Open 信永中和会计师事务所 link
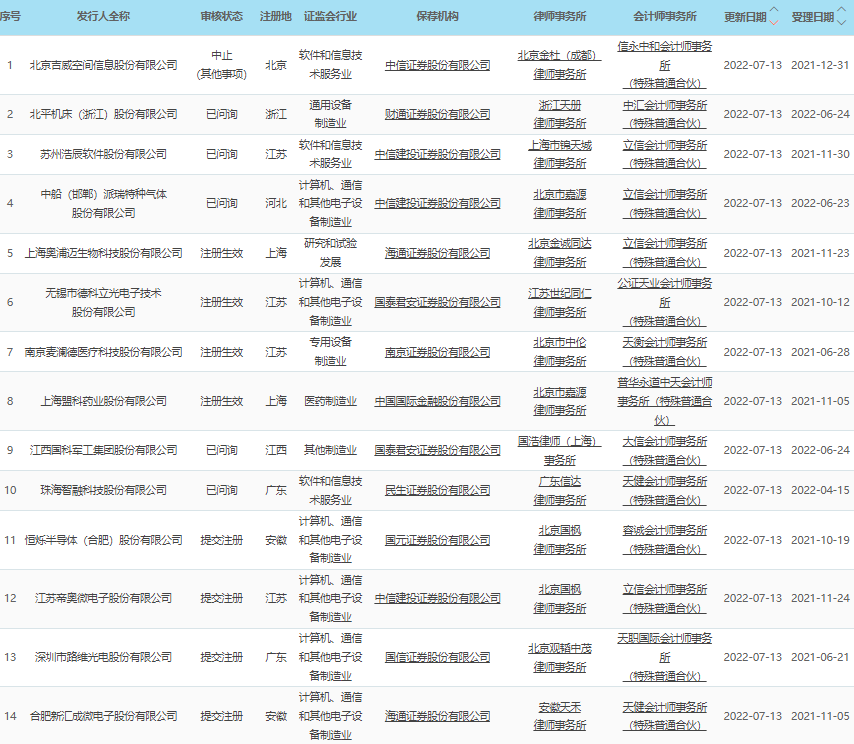The height and width of the screenshot is (744, 854). (x=664, y=65)
